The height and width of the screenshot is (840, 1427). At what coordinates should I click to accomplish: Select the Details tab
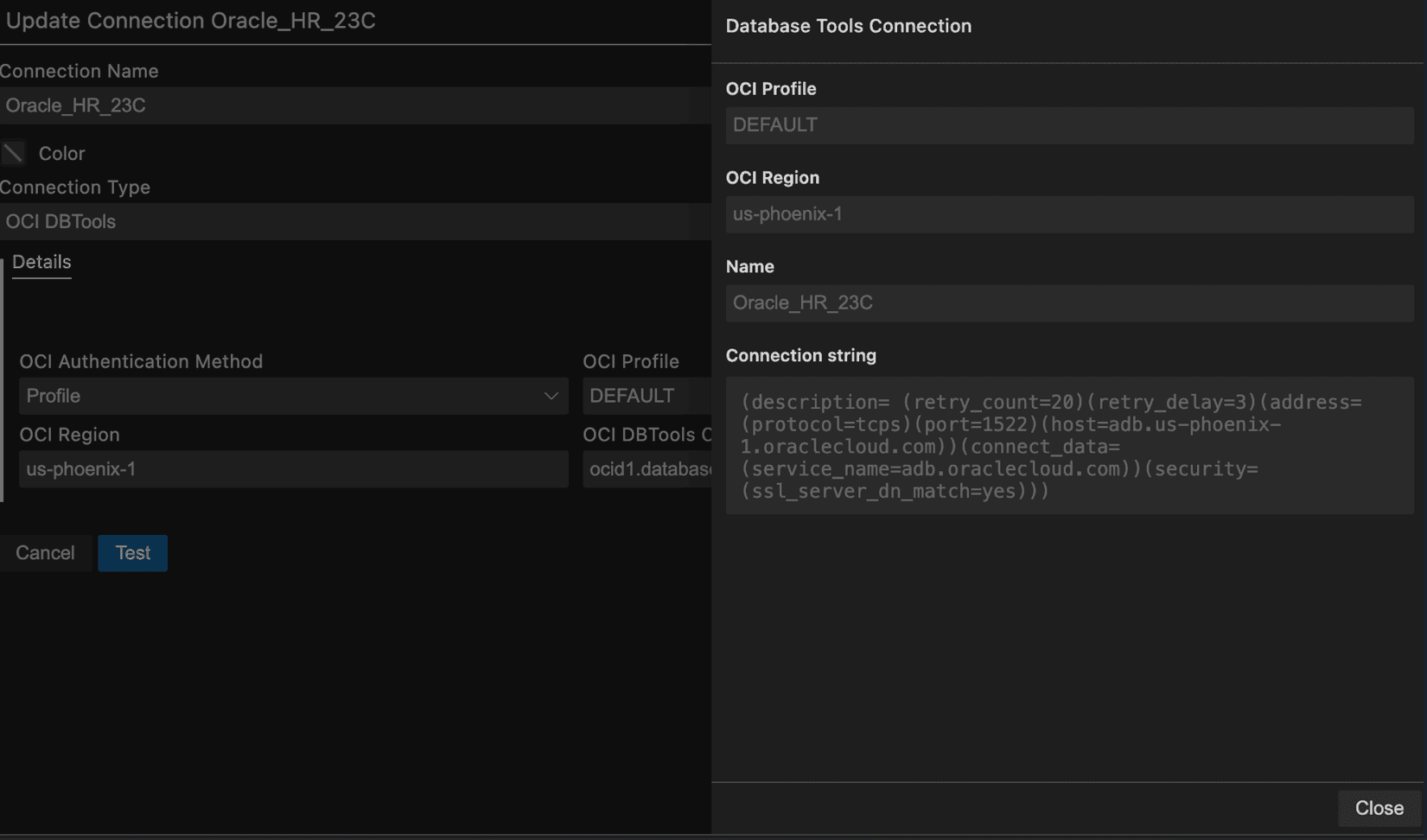[x=41, y=262]
